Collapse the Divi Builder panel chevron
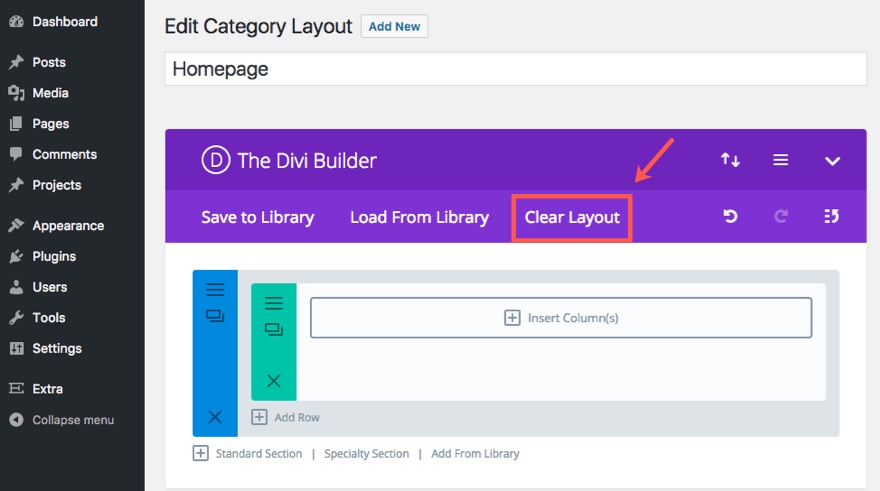The height and width of the screenshot is (491, 880). coord(832,161)
